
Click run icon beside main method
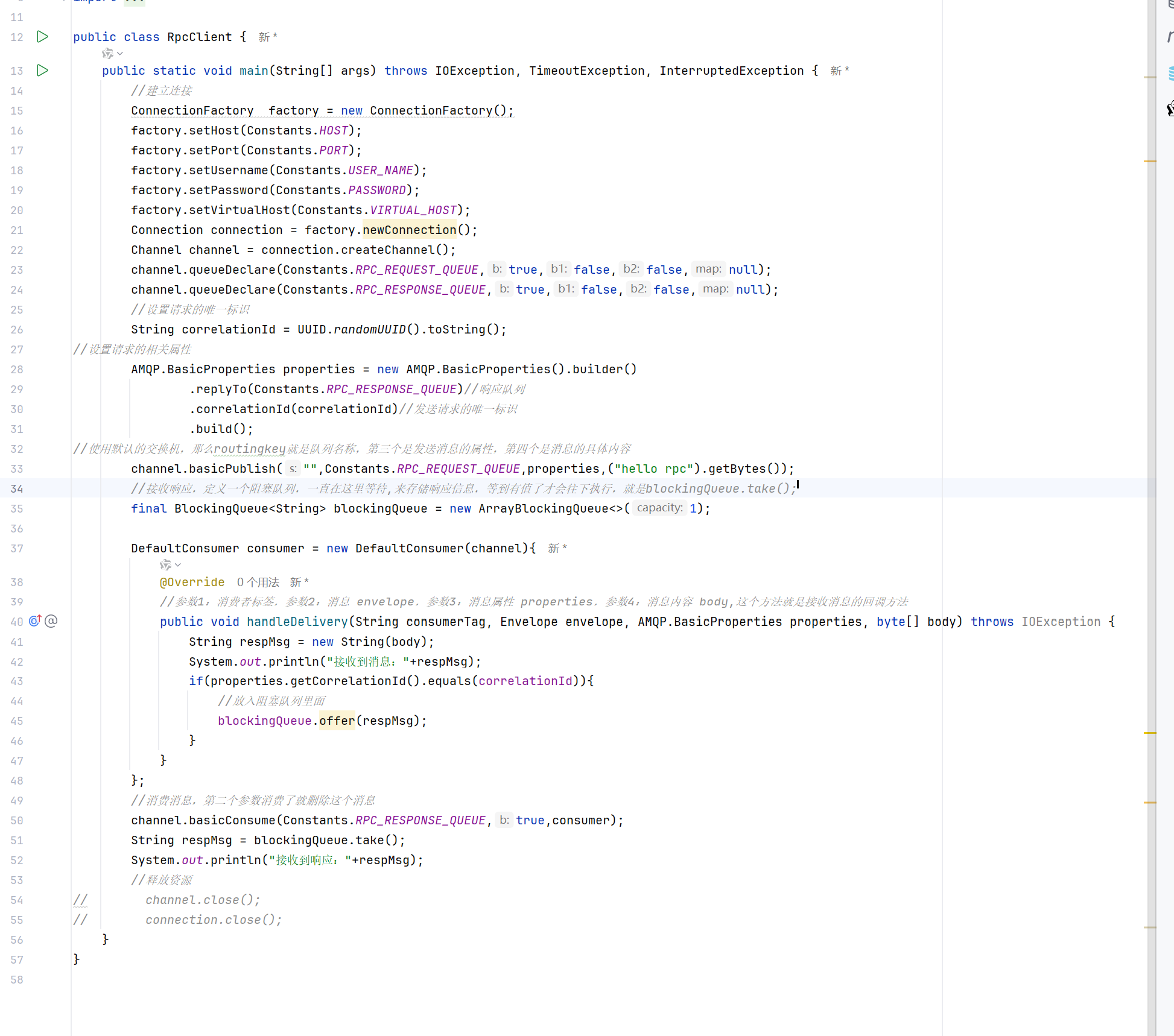42,71
